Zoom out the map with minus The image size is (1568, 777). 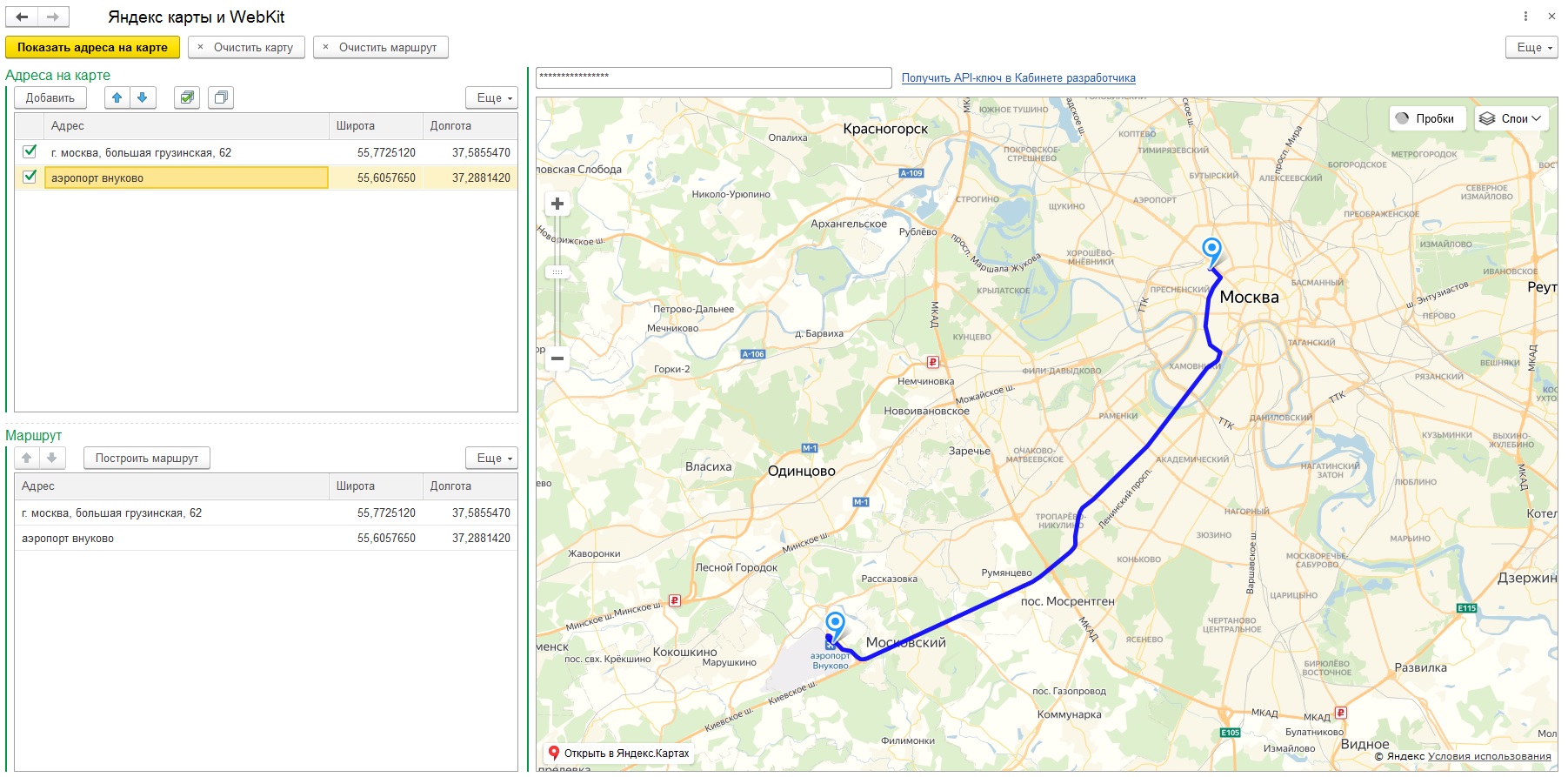(x=557, y=358)
